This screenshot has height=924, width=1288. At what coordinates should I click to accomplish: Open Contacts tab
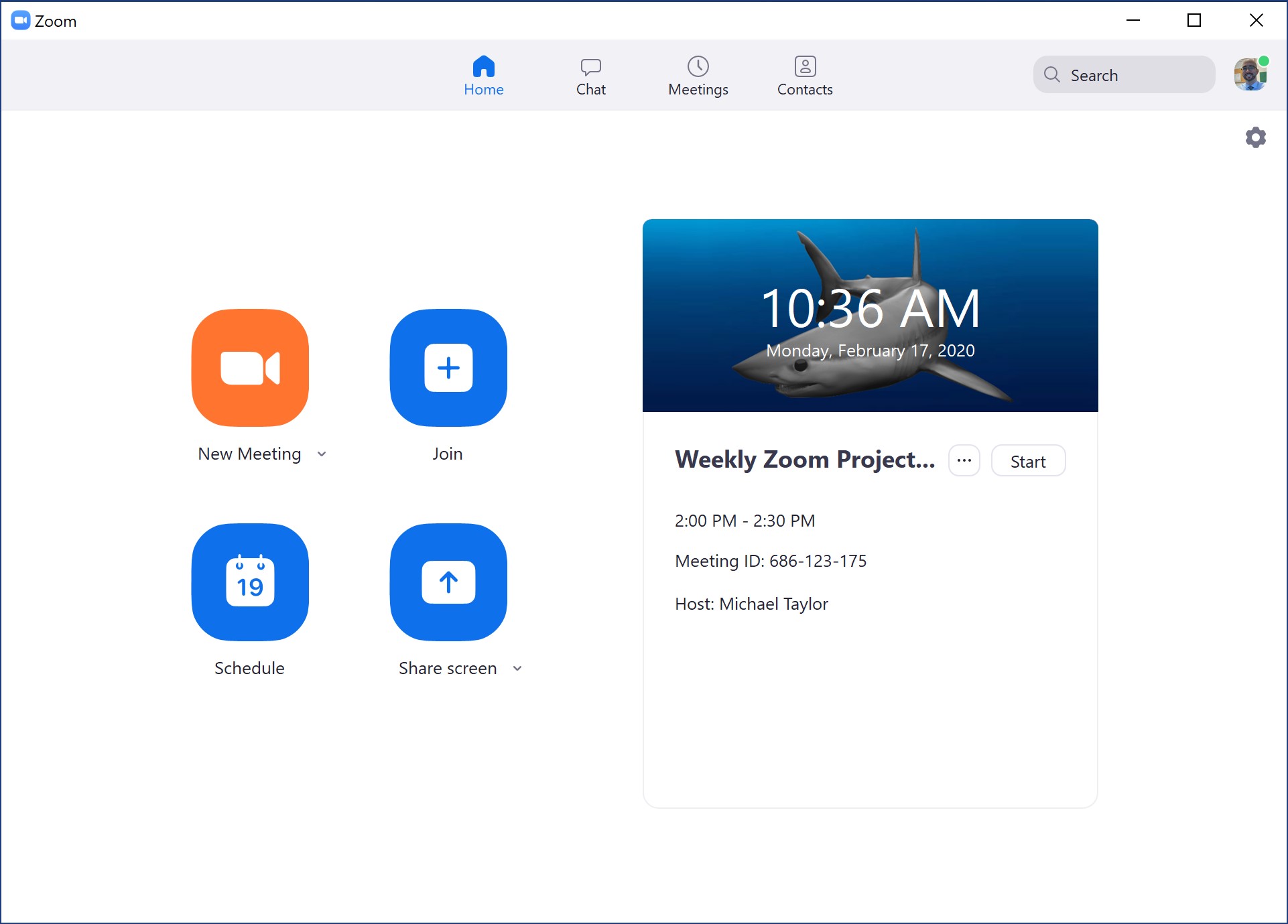click(x=805, y=75)
